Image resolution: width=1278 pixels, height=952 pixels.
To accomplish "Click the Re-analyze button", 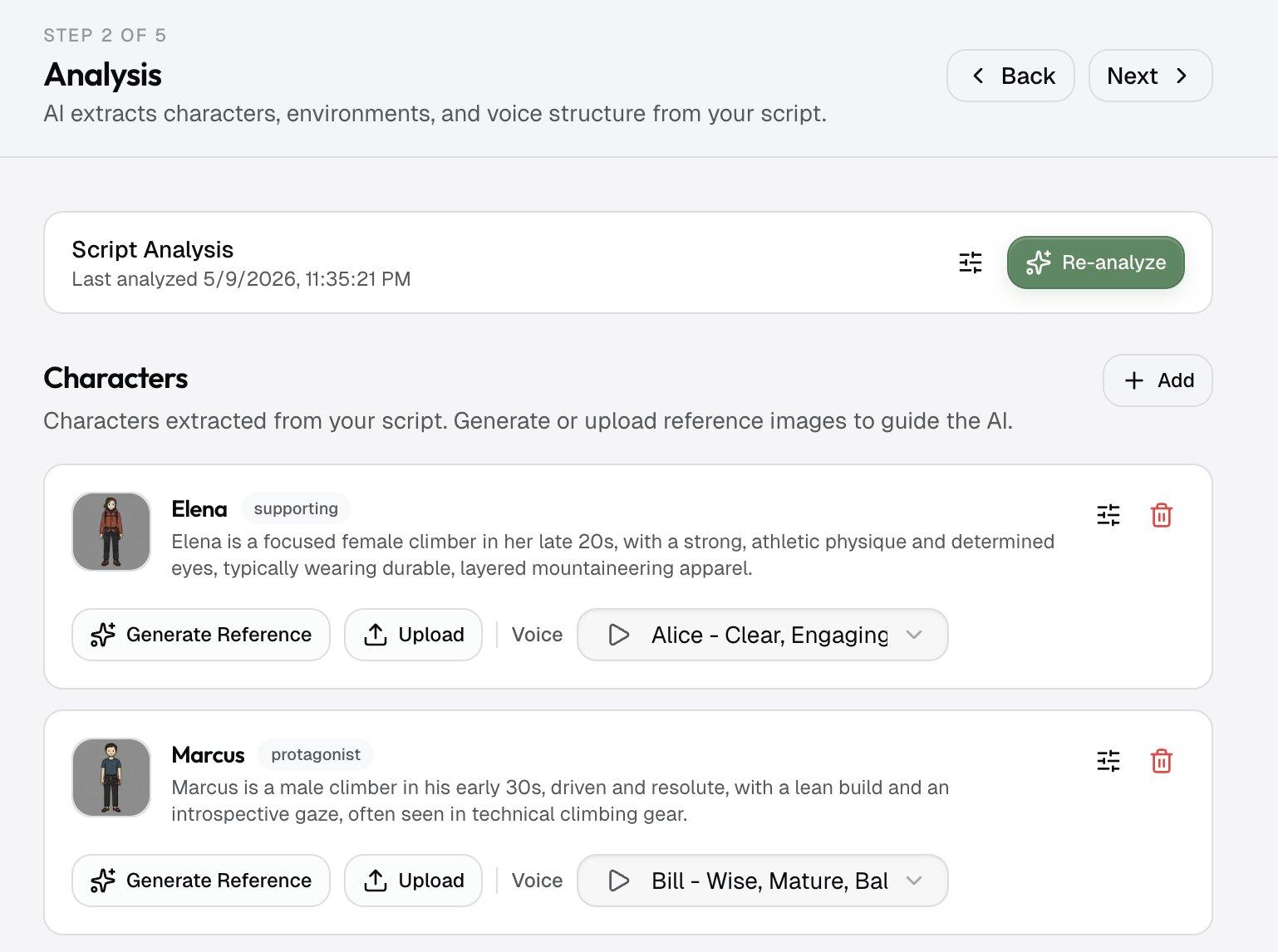I will click(1095, 263).
